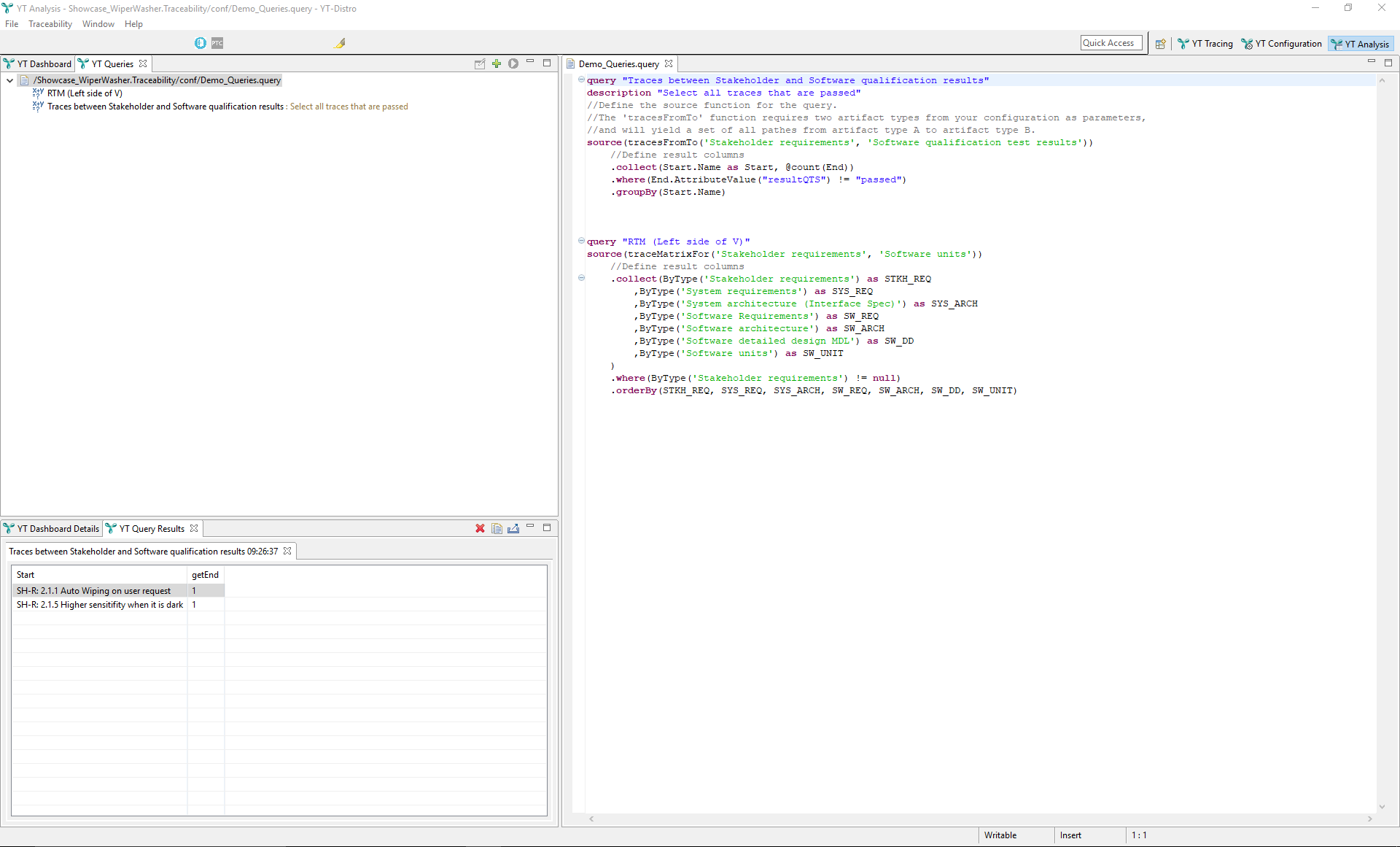Viewport: 1400px width, 847px height.
Task: Close the Demo_Queries.query editor tab
Action: click(x=669, y=63)
